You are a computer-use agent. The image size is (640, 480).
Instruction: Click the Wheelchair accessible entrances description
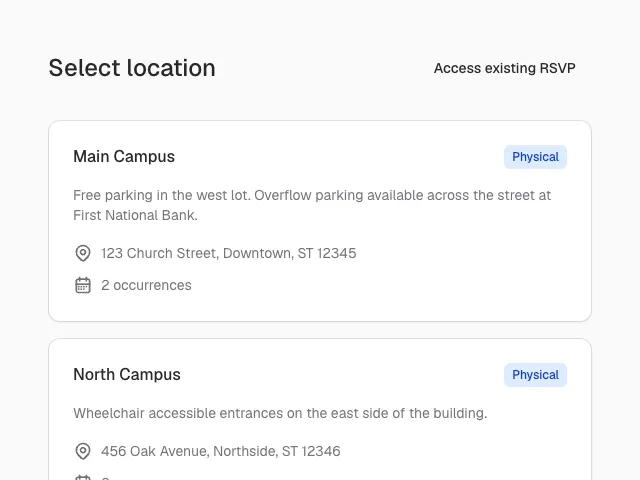tap(280, 413)
